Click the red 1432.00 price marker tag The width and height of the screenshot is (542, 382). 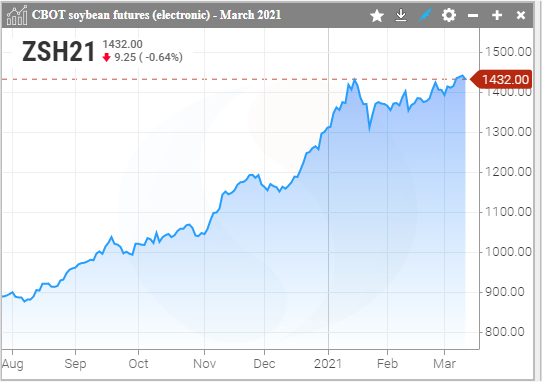coord(501,80)
